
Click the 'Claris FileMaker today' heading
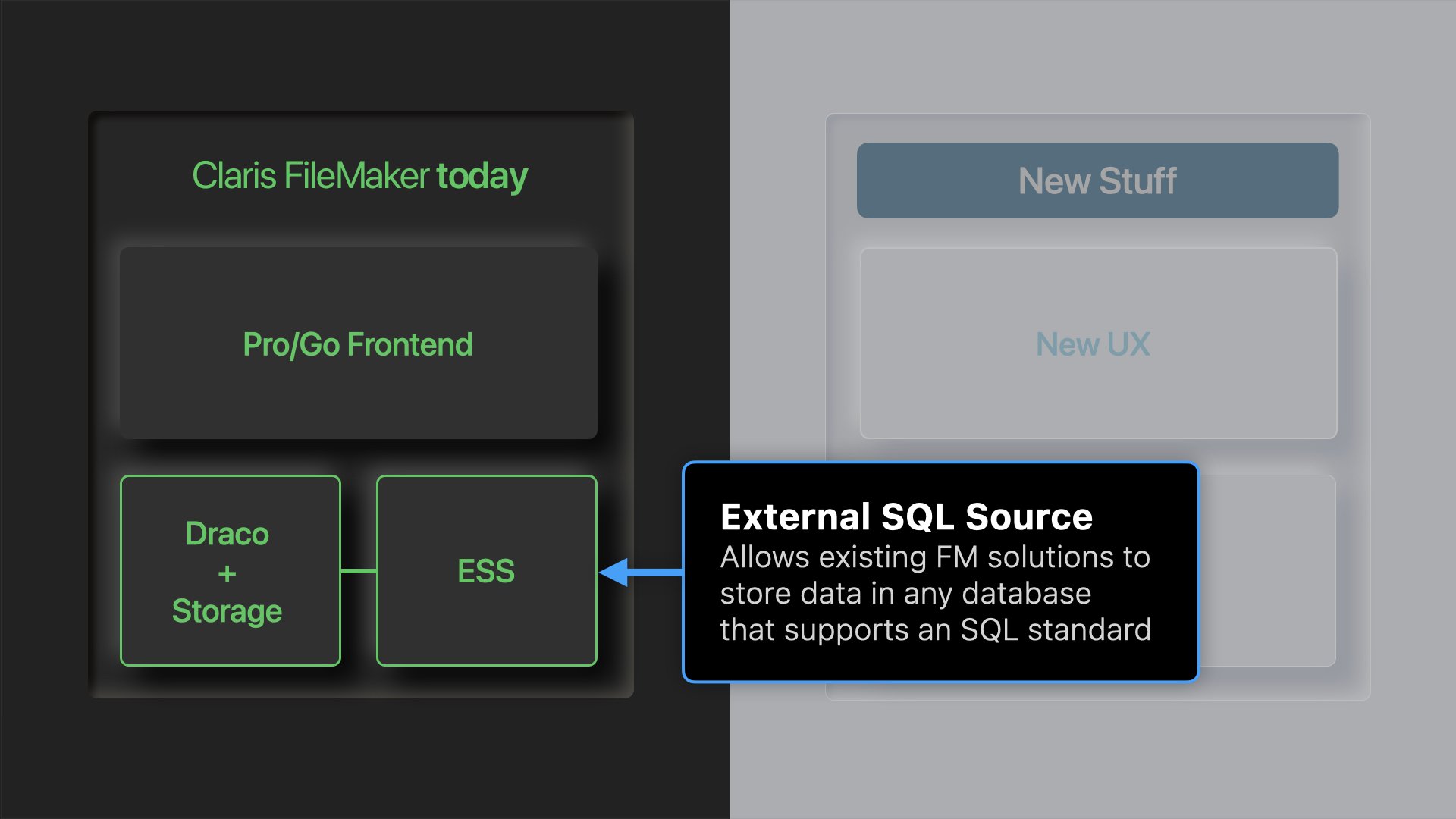click(x=359, y=176)
